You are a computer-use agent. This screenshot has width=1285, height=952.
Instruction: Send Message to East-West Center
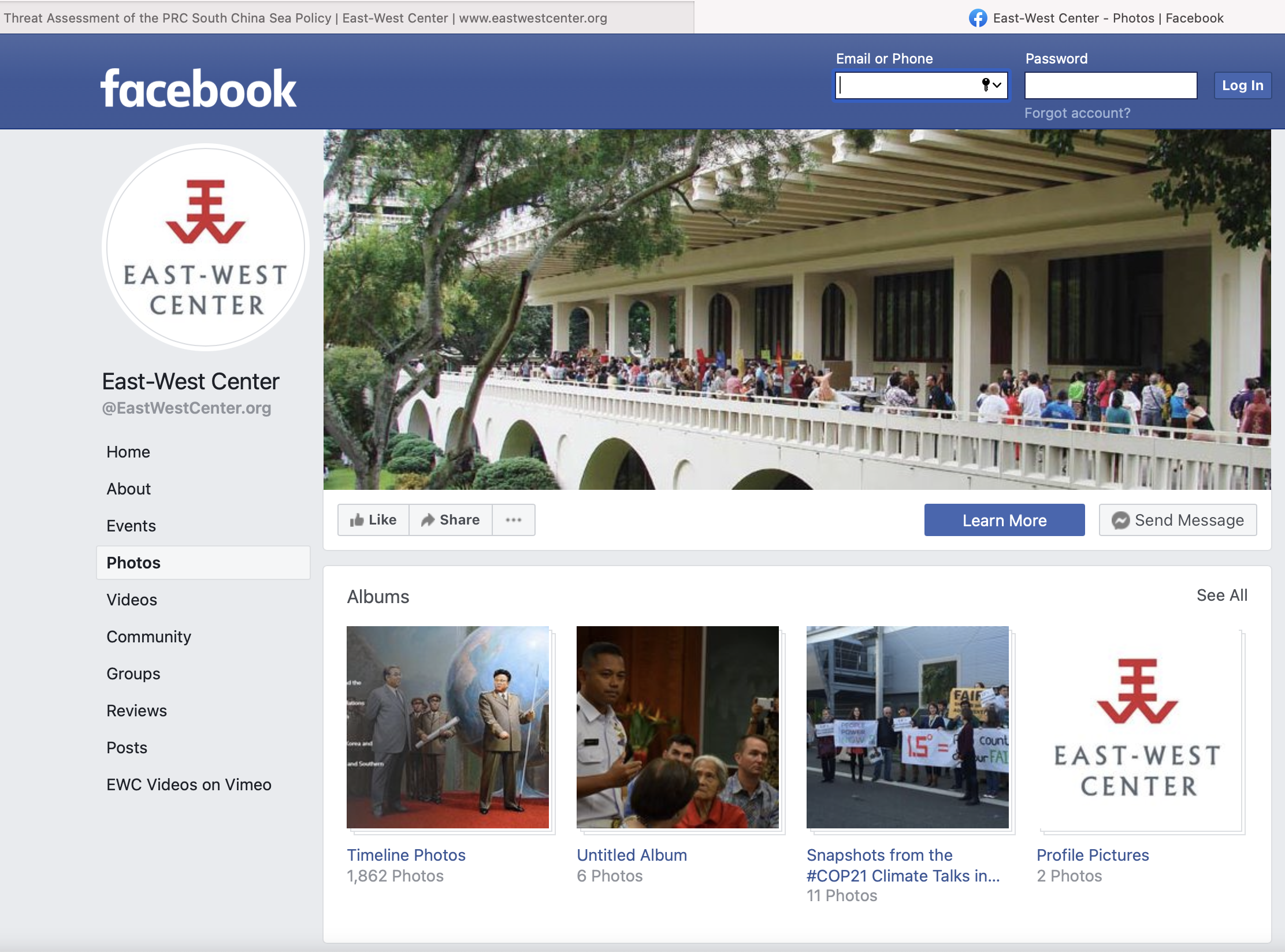coord(1178,520)
